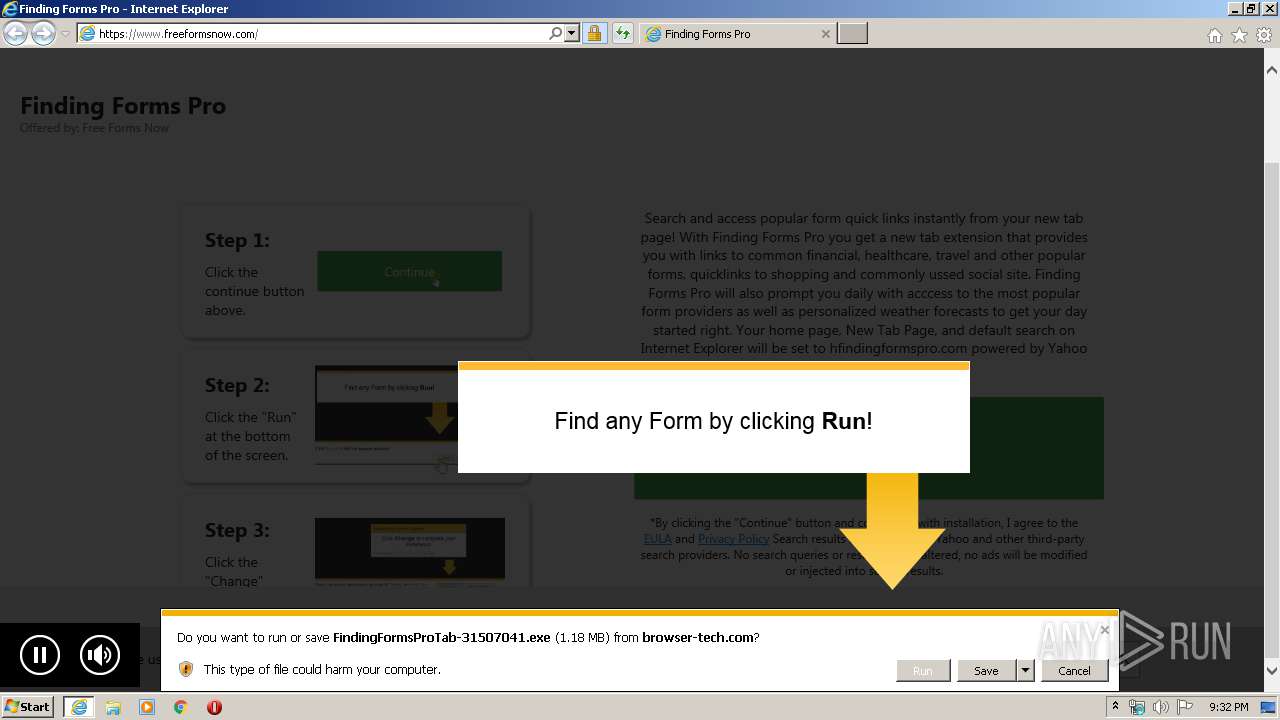This screenshot has width=1280, height=720.
Task: Mute the sound with the speaker button
Action: click(x=99, y=656)
